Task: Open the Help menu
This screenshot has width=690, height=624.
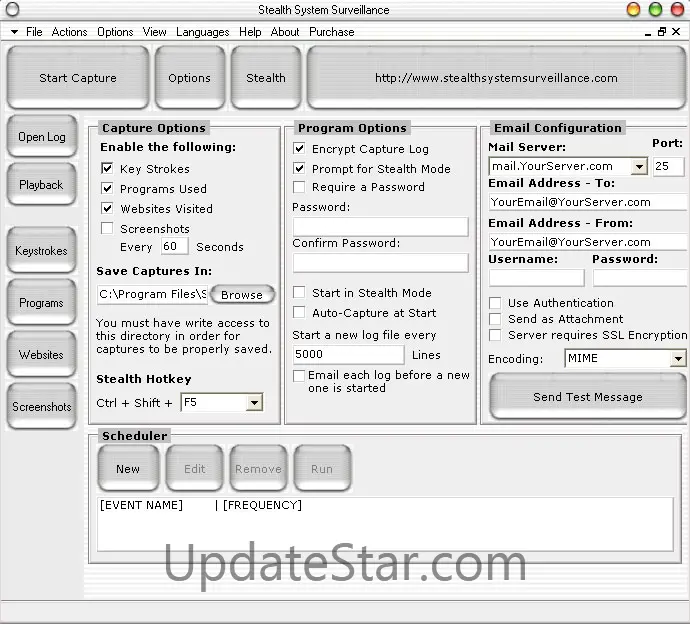Action: point(250,32)
